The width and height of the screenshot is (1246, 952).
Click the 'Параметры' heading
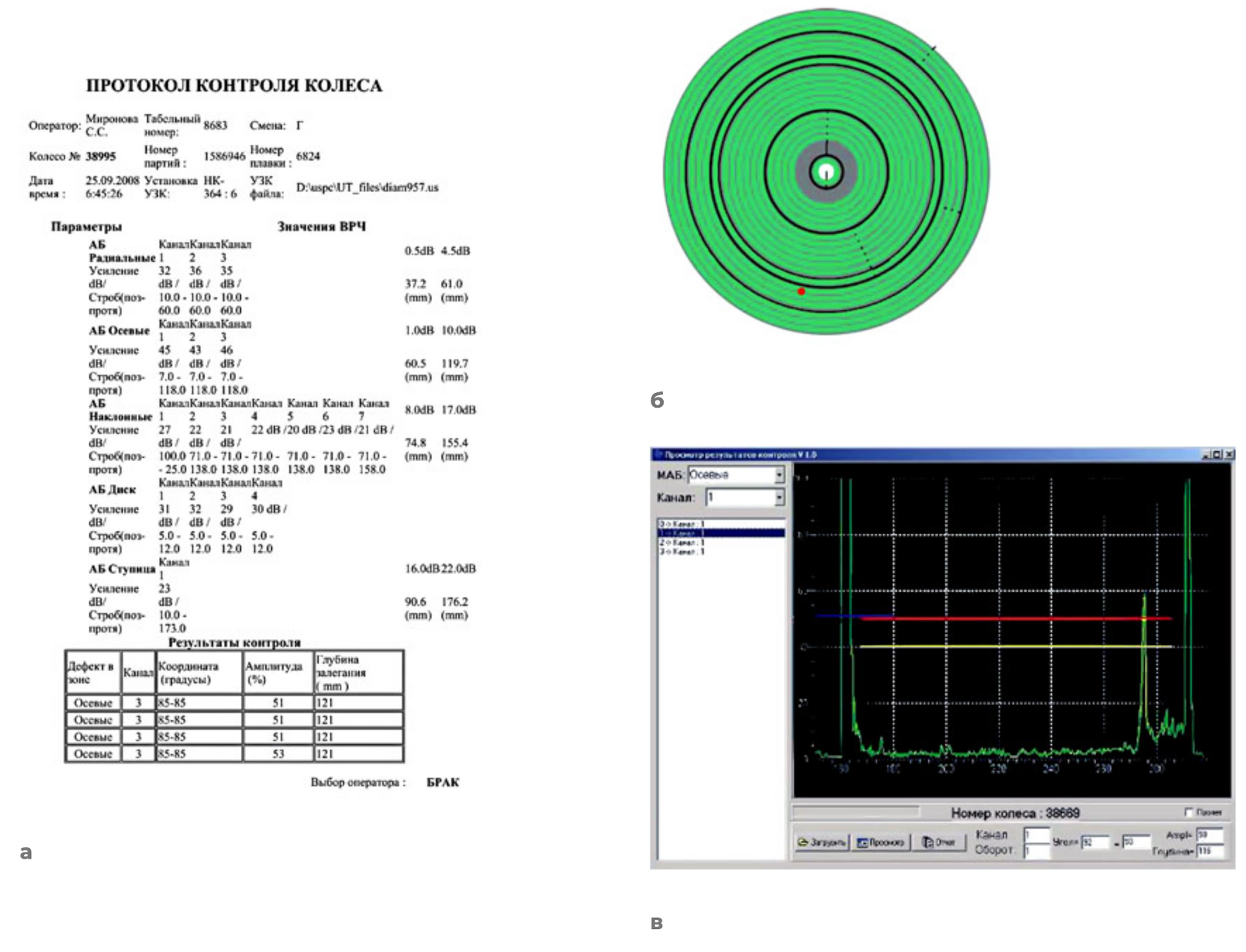86,227
